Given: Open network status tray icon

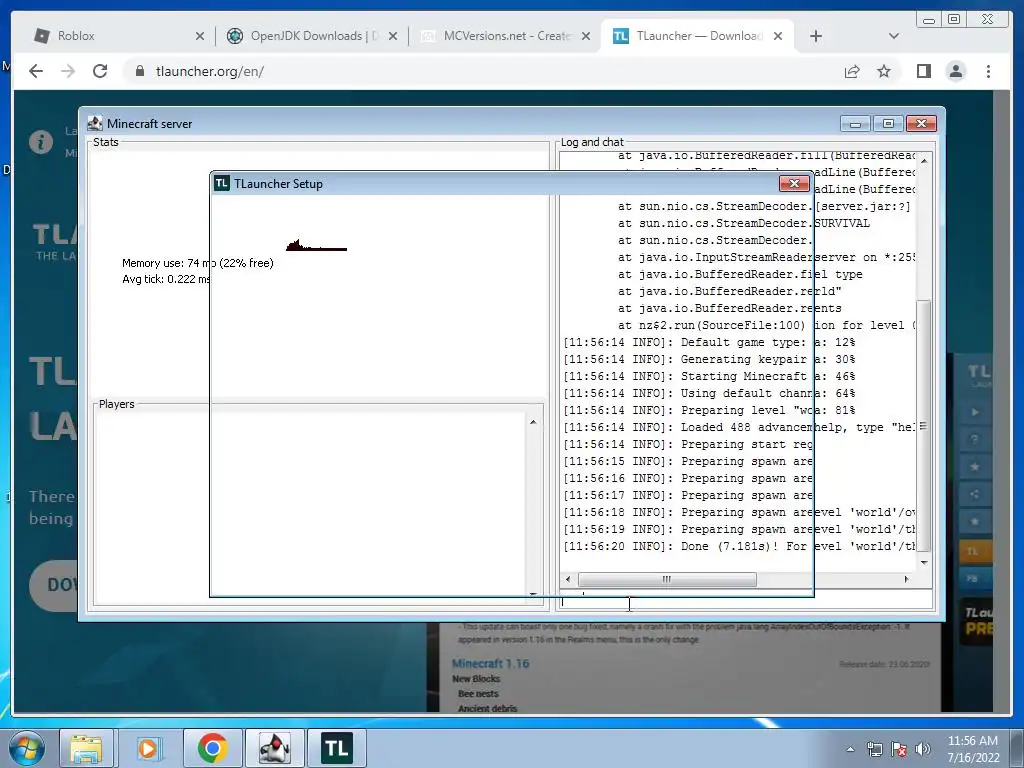Looking at the screenshot, I should [x=874, y=749].
